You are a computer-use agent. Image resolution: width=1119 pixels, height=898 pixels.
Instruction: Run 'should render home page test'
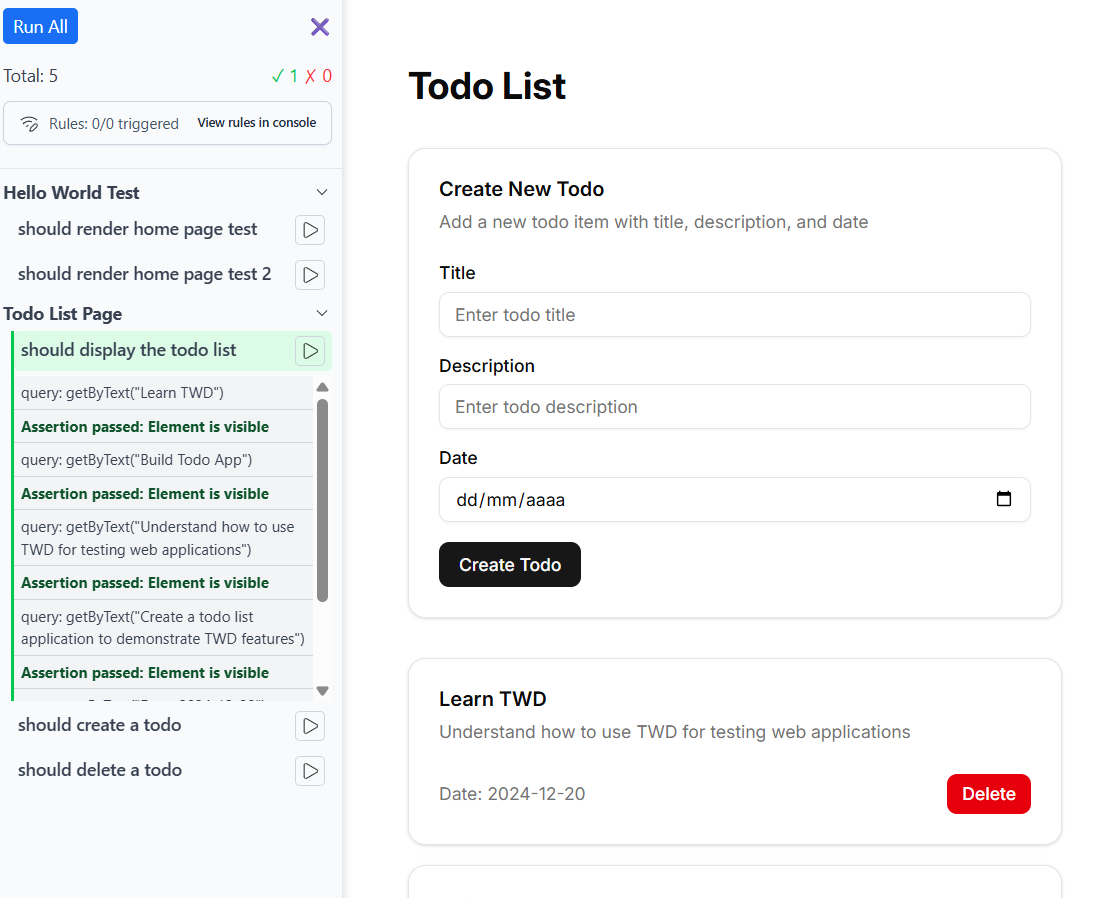(x=310, y=230)
